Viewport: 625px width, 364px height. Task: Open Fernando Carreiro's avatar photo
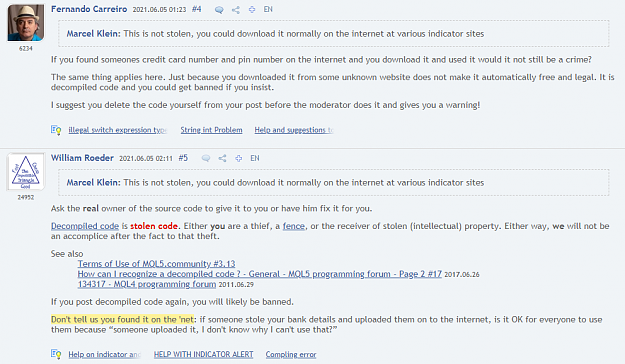pos(26,22)
